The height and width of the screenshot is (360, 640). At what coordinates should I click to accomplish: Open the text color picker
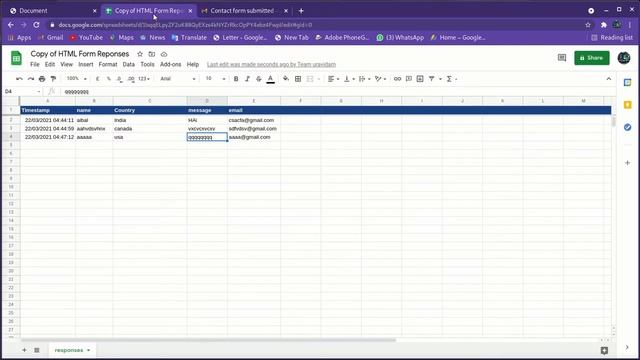tap(271, 79)
